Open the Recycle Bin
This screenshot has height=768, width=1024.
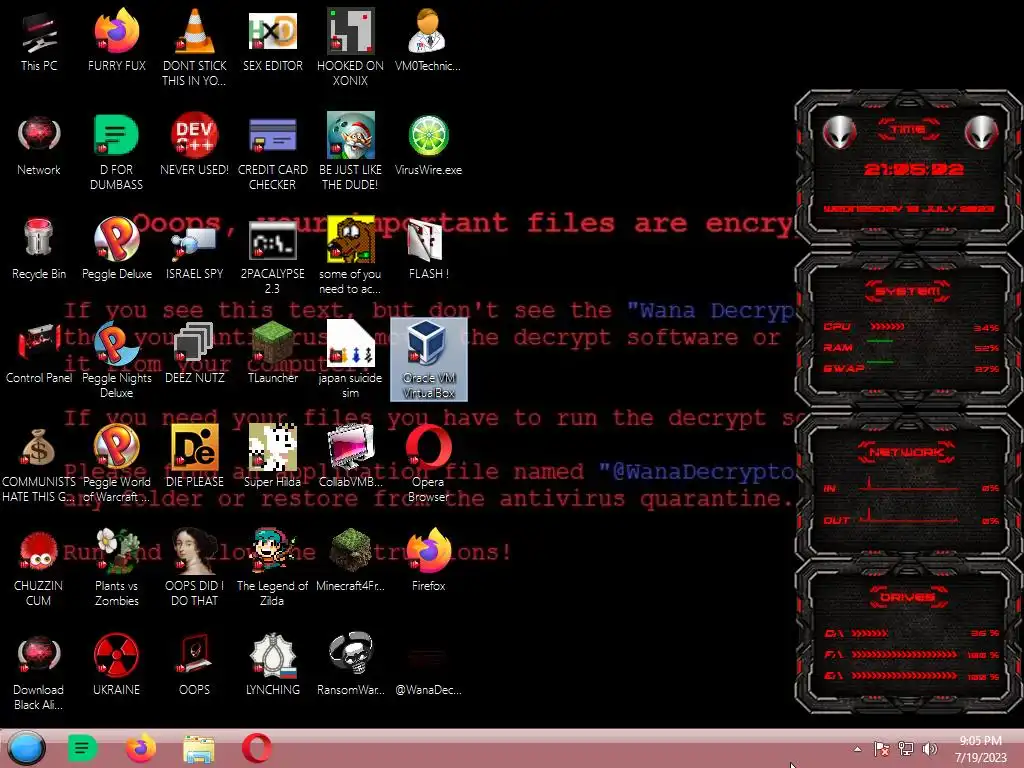(39, 250)
